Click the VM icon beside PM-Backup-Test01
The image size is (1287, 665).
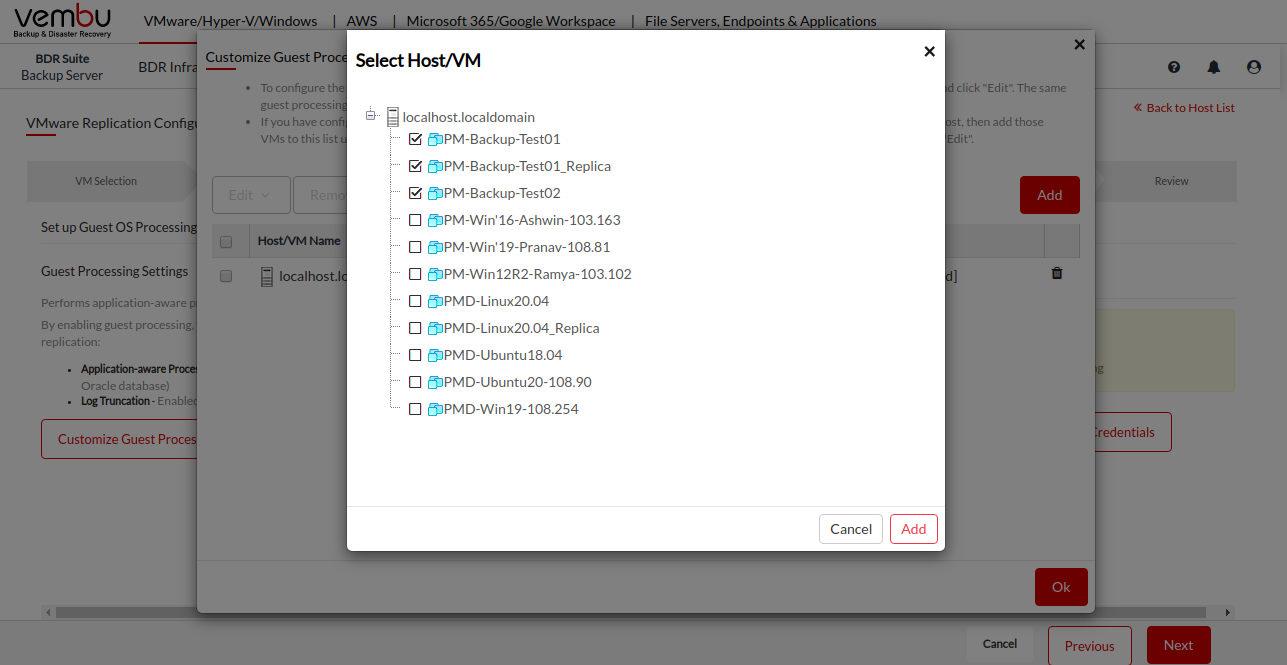[x=435, y=140]
